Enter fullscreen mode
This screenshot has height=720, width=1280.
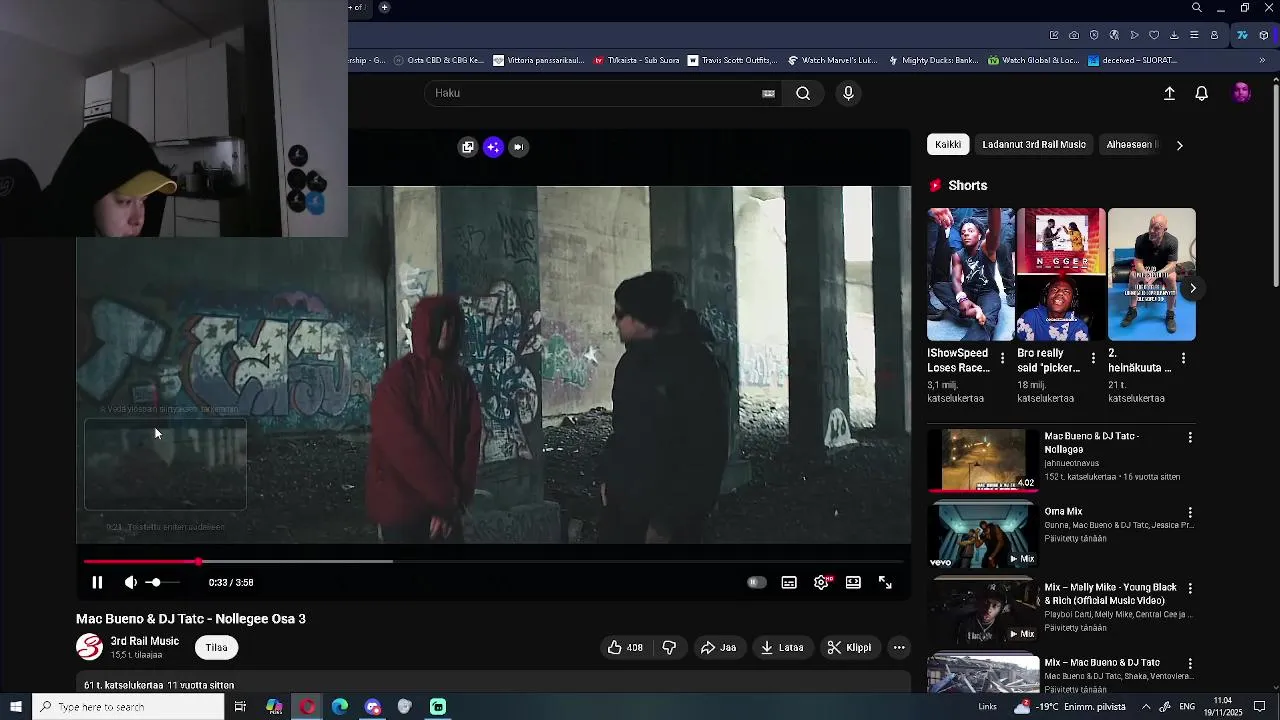click(885, 582)
